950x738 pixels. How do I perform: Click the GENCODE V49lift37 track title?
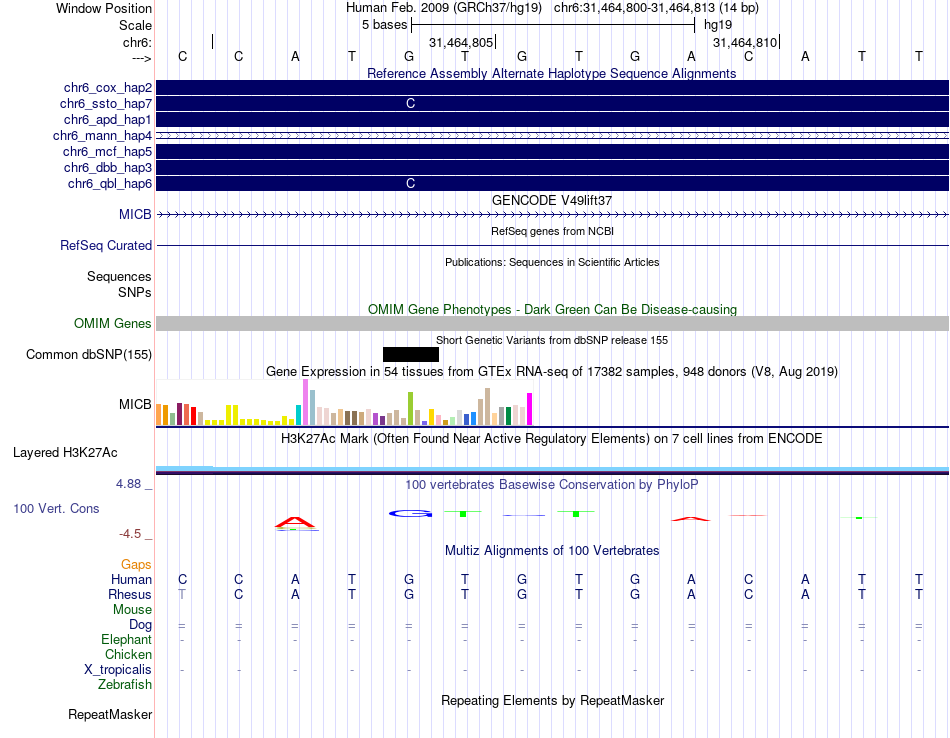552,201
